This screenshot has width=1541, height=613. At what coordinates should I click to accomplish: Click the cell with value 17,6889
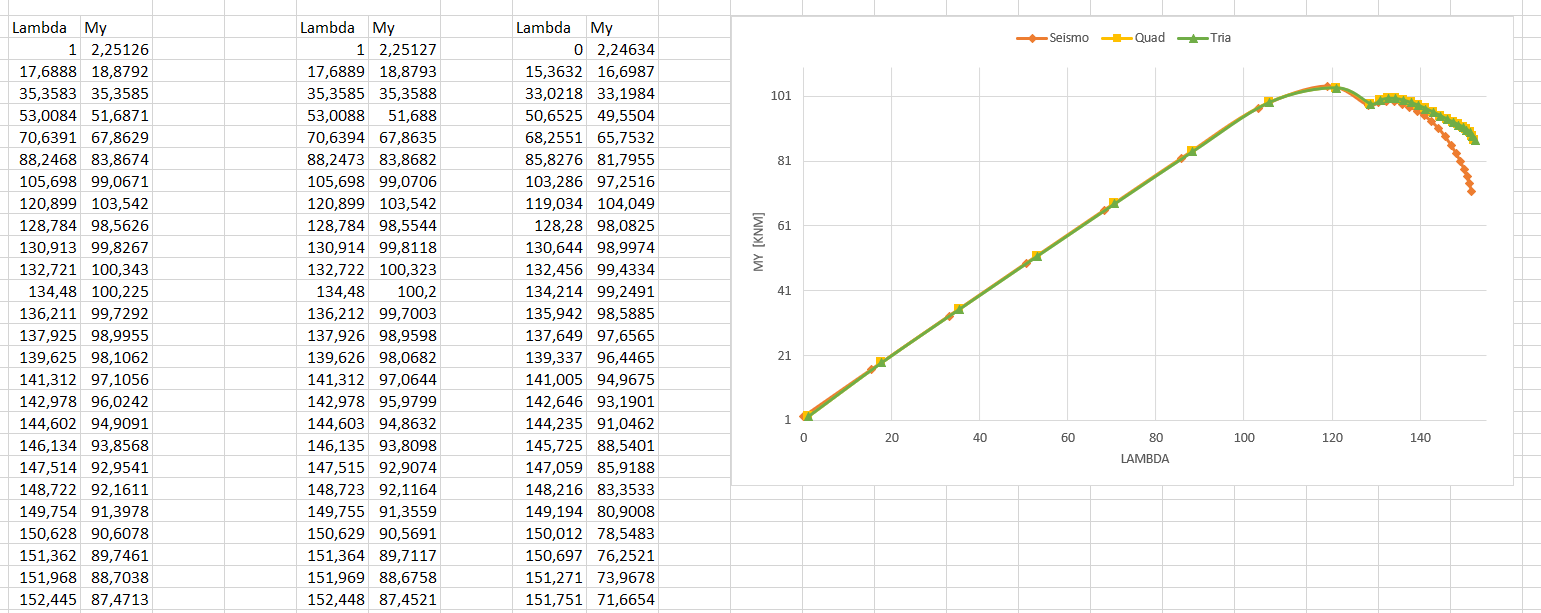[x=332, y=72]
